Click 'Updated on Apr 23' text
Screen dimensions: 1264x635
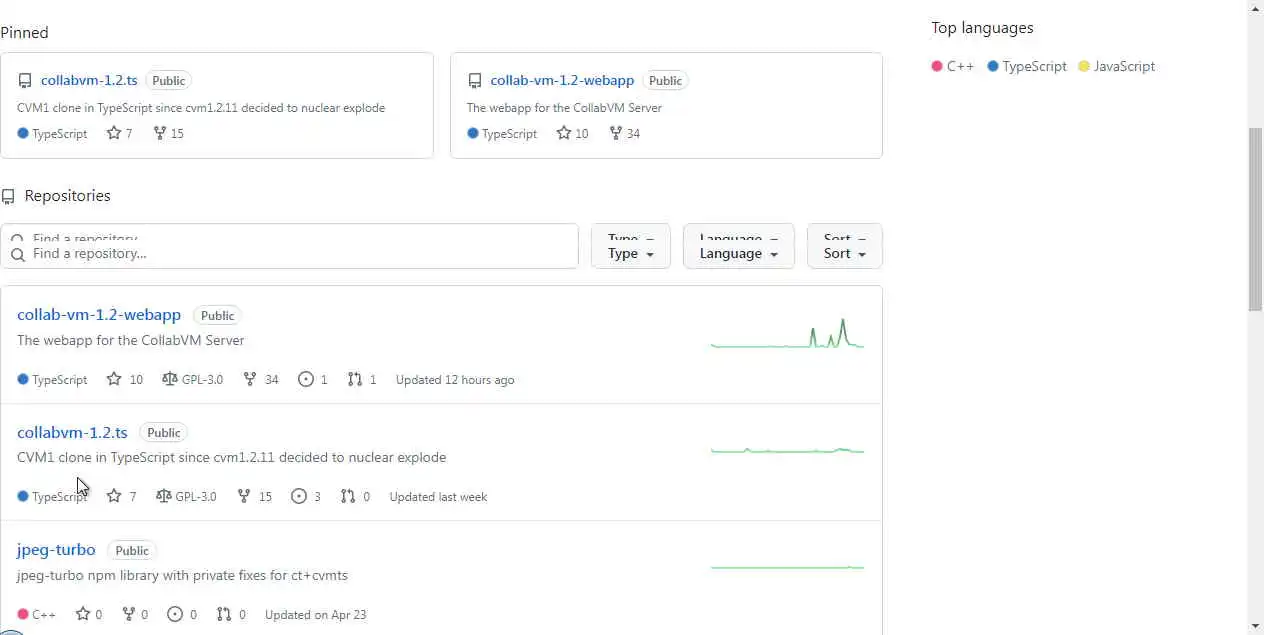pos(315,614)
